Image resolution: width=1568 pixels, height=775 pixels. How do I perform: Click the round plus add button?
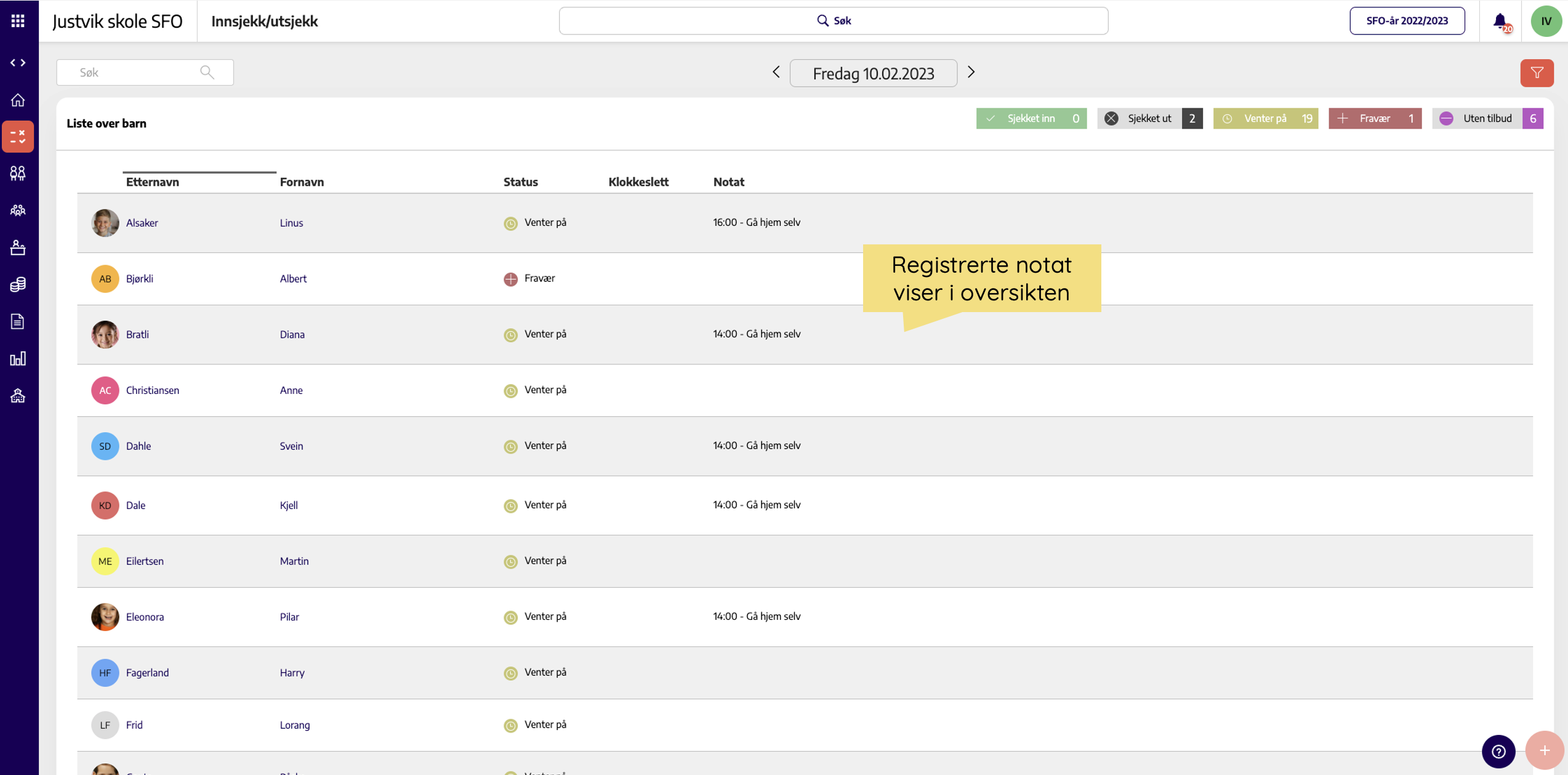pos(1544,750)
